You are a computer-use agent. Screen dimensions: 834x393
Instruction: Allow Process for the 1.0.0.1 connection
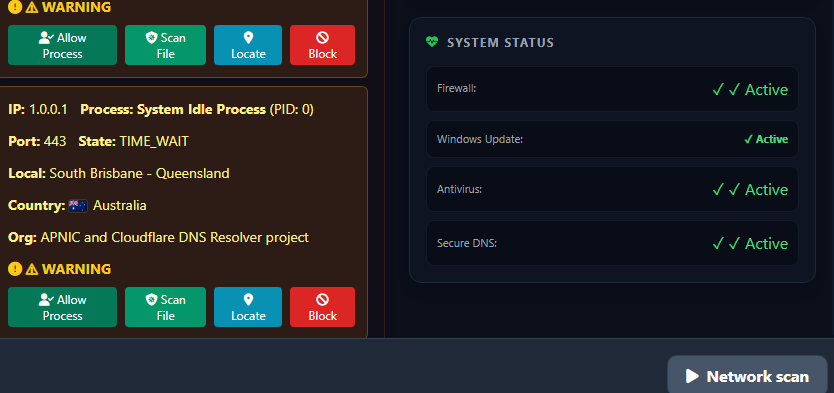click(62, 307)
